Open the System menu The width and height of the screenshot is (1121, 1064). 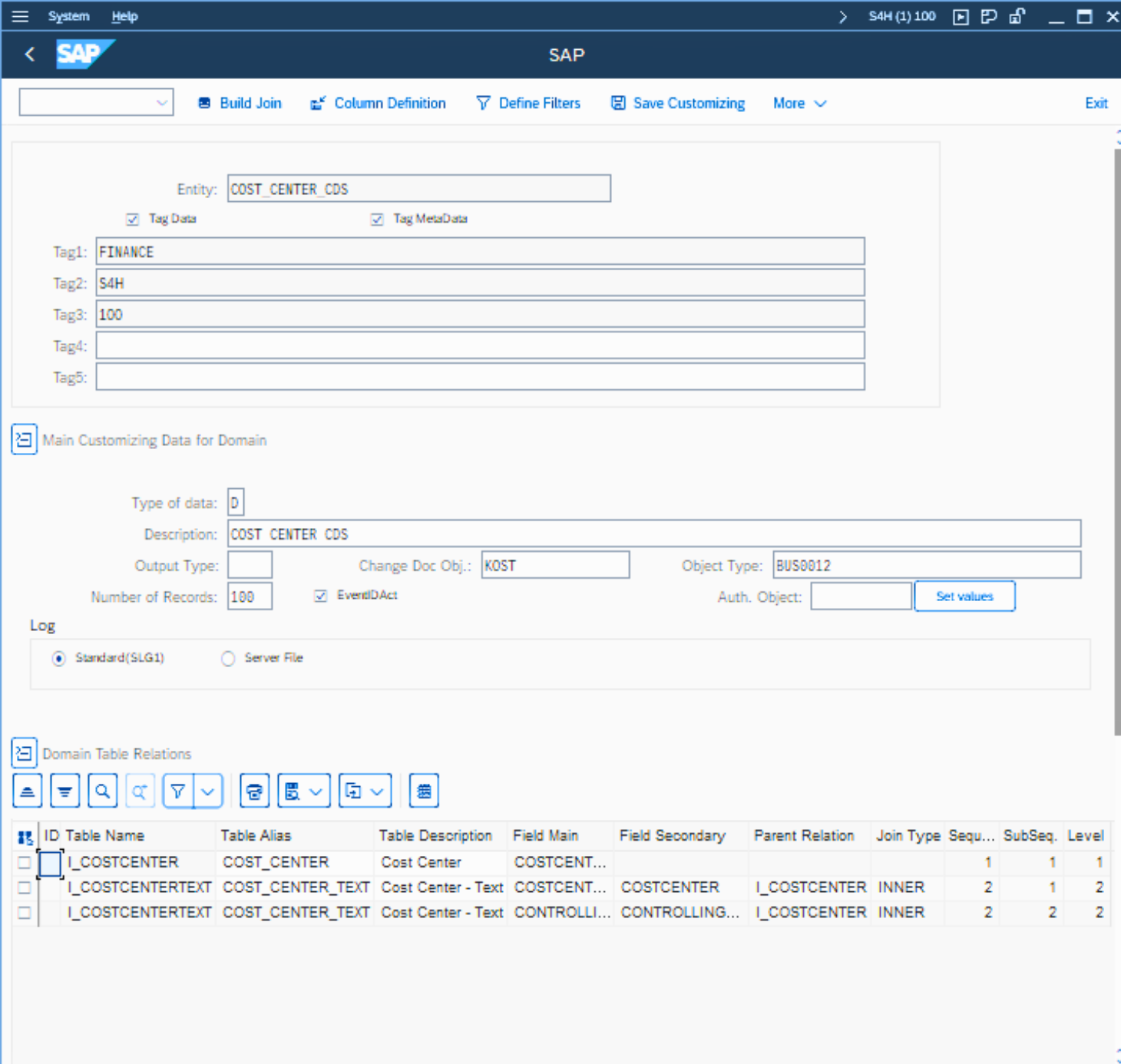pyautogui.click(x=68, y=16)
